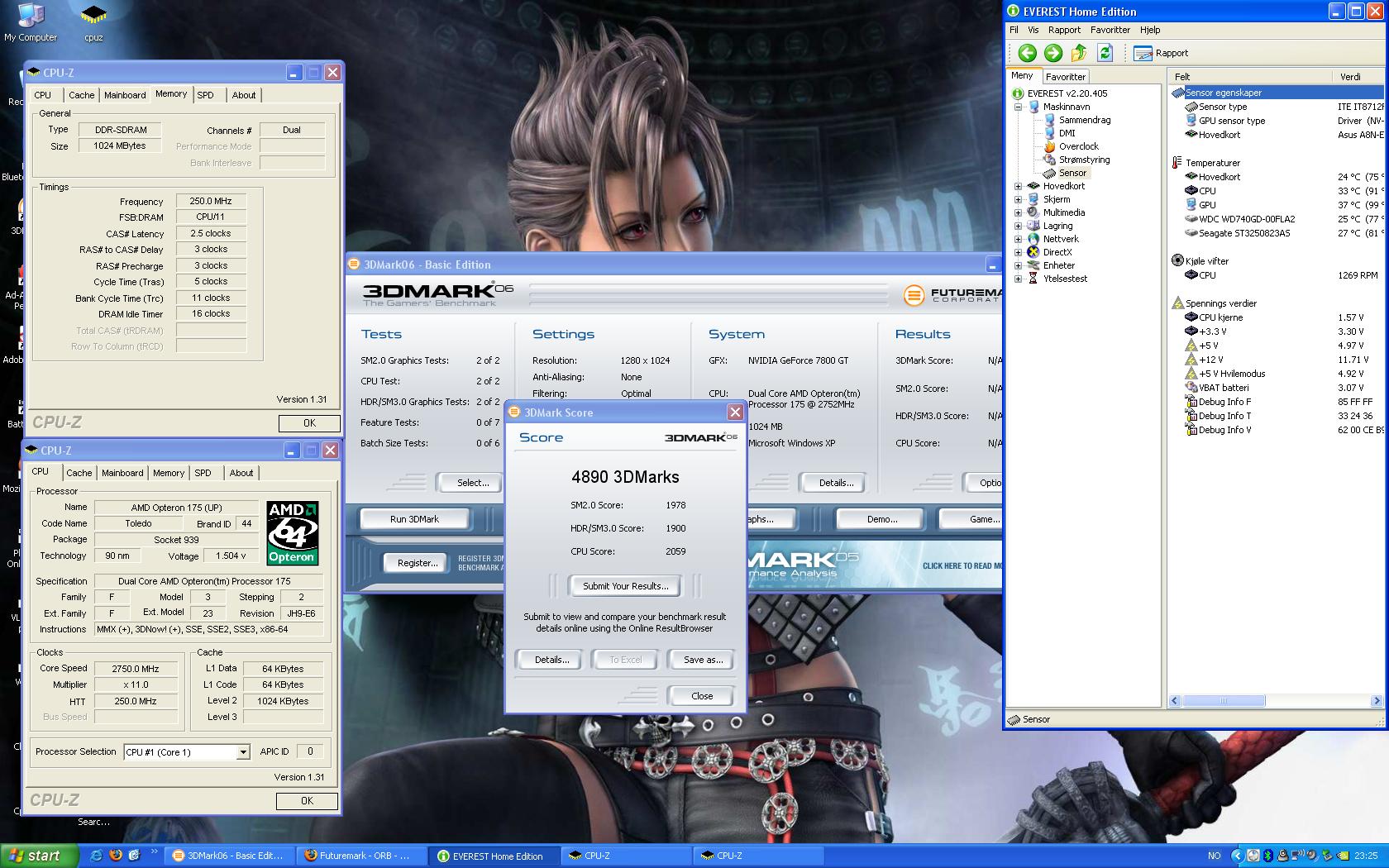Expand the Multimedia tree node
This screenshot has height=868, width=1389.
click(x=1018, y=212)
